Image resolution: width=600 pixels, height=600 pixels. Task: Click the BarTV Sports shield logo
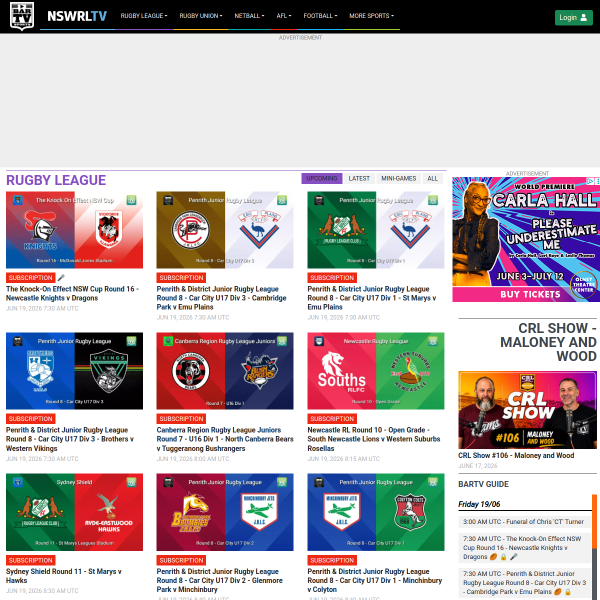click(22, 16)
